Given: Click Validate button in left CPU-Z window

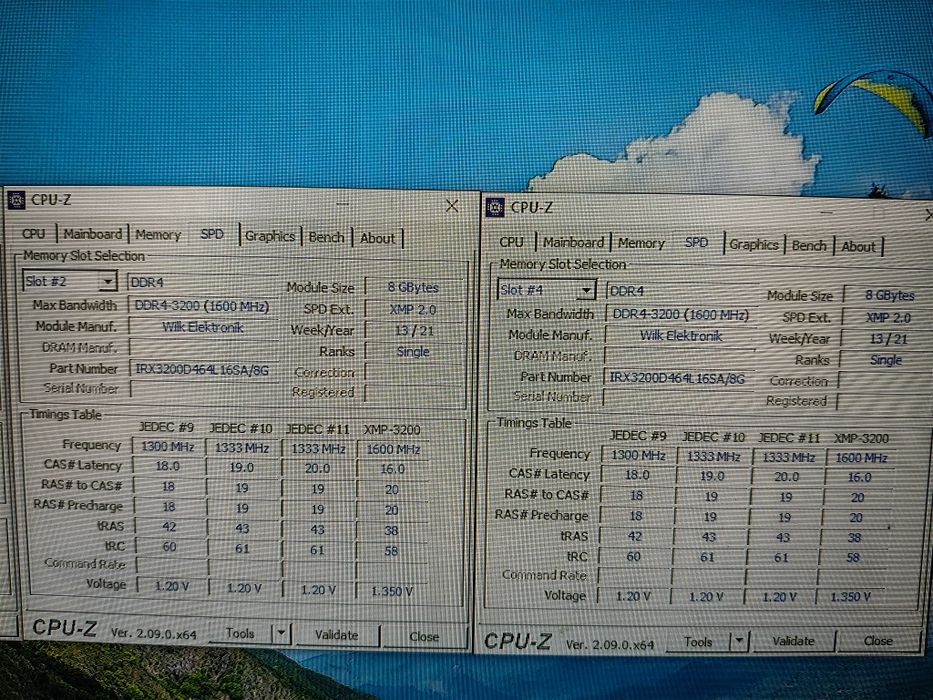Looking at the screenshot, I should point(336,635).
